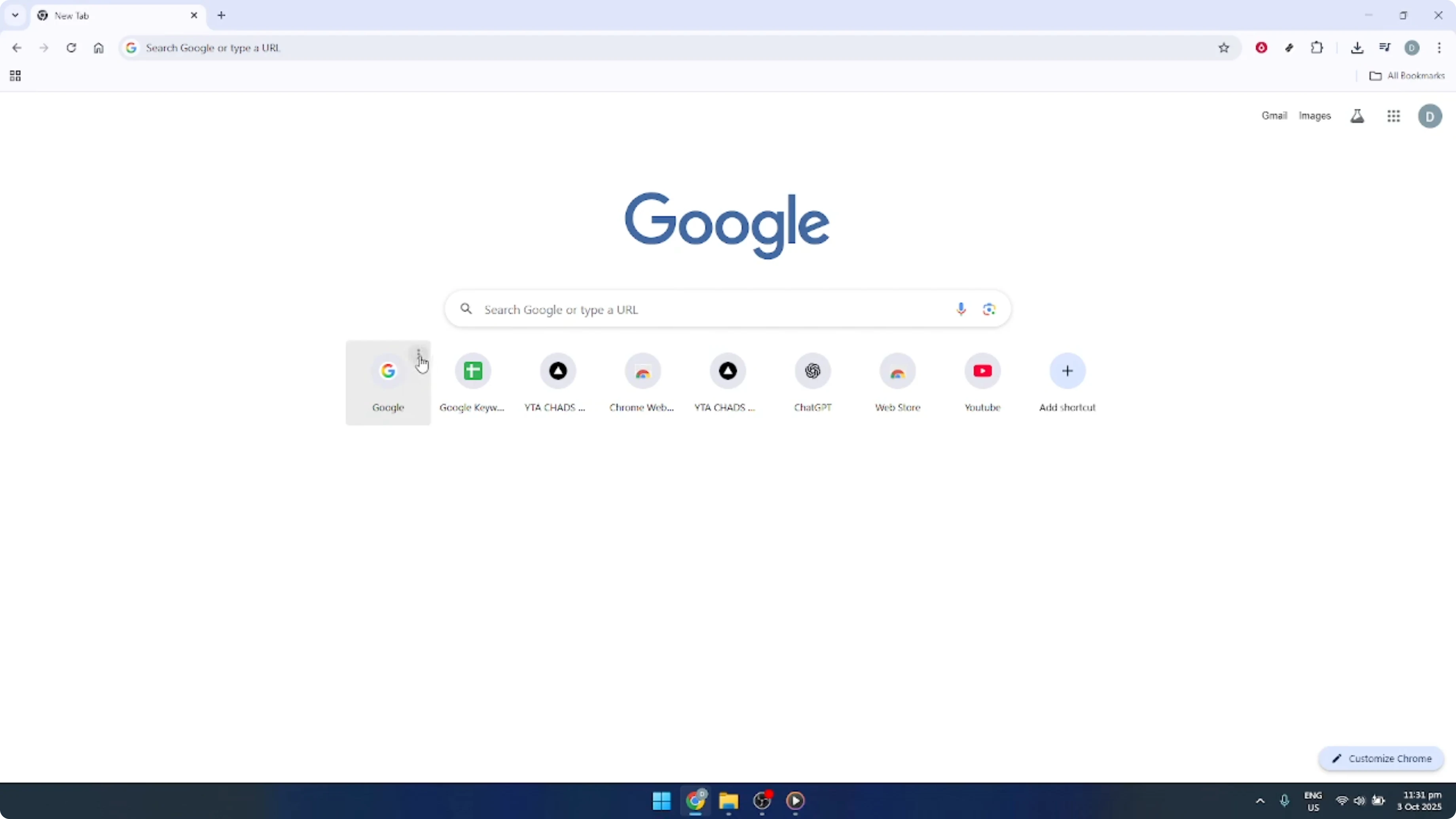Open the media controls icon
This screenshot has height=819, width=1456.
point(1385,48)
